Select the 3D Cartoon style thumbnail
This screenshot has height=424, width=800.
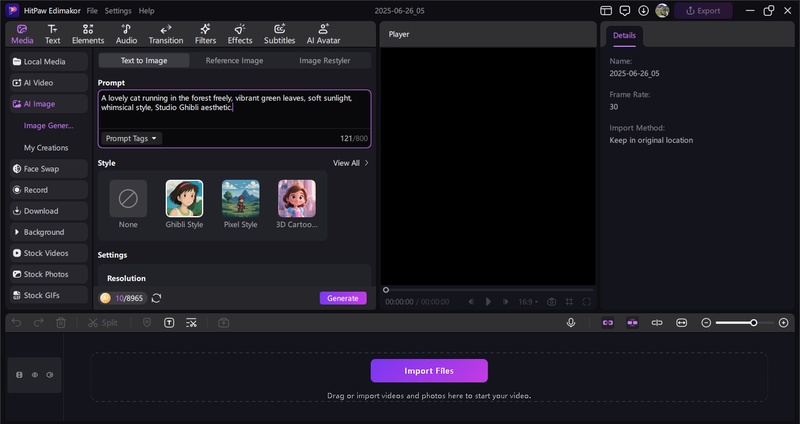296,198
